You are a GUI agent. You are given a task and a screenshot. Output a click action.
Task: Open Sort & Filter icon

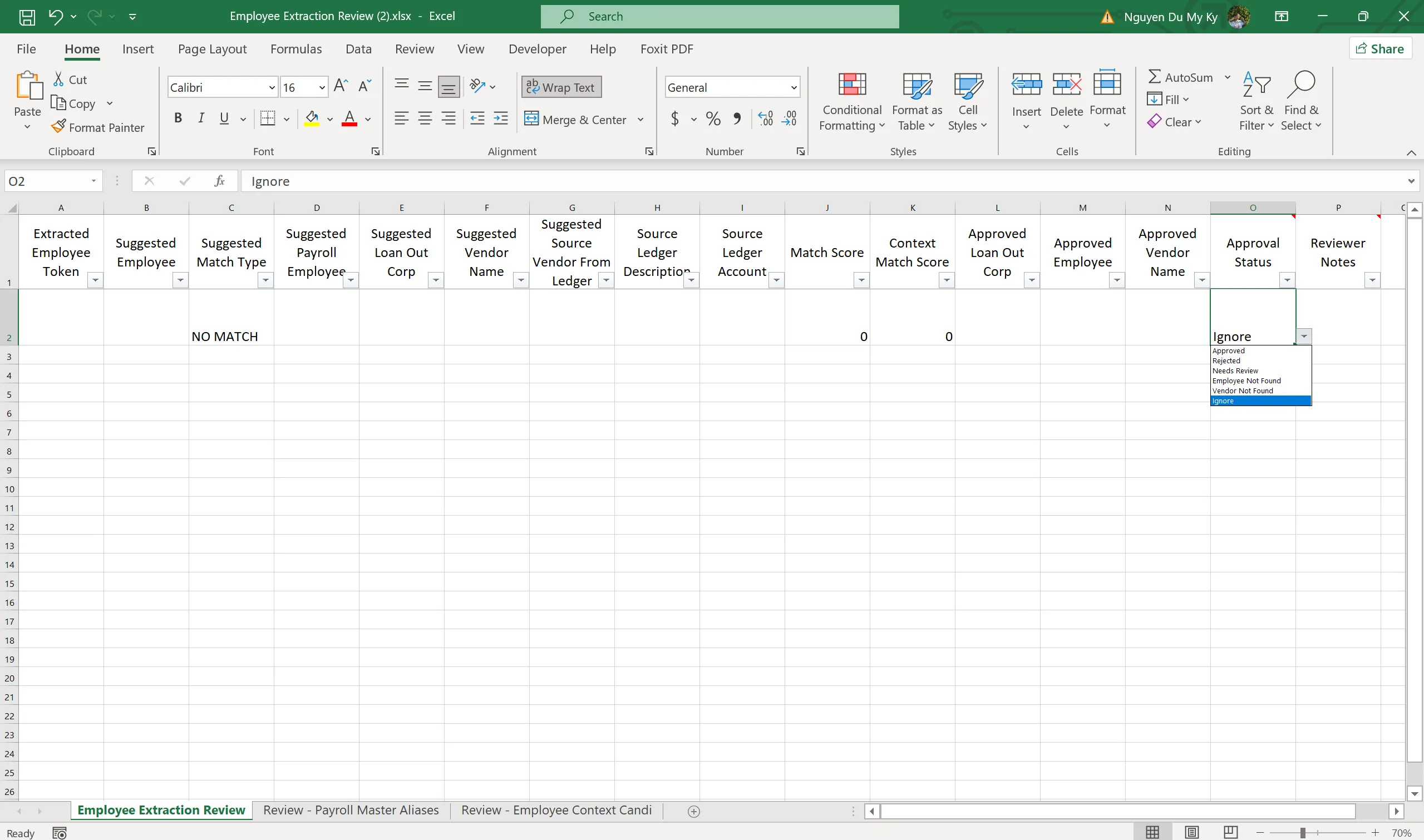1256,85
